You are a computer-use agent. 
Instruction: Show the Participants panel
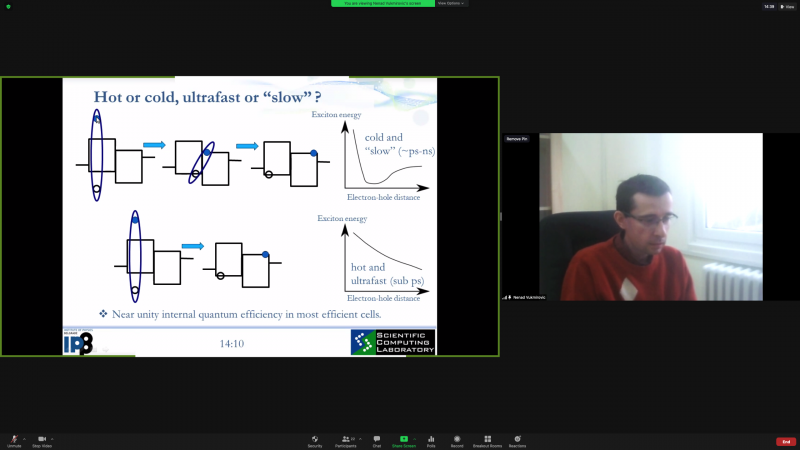348,439
